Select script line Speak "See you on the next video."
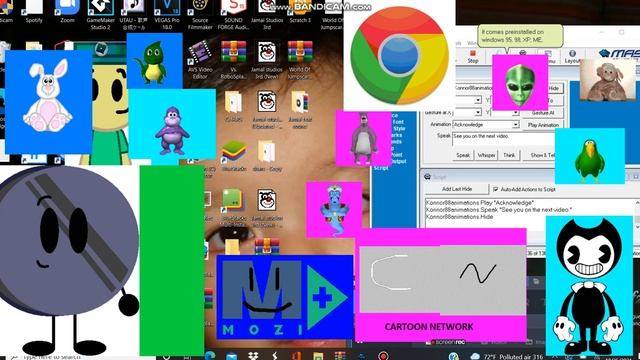The image size is (640, 360). 499,209
